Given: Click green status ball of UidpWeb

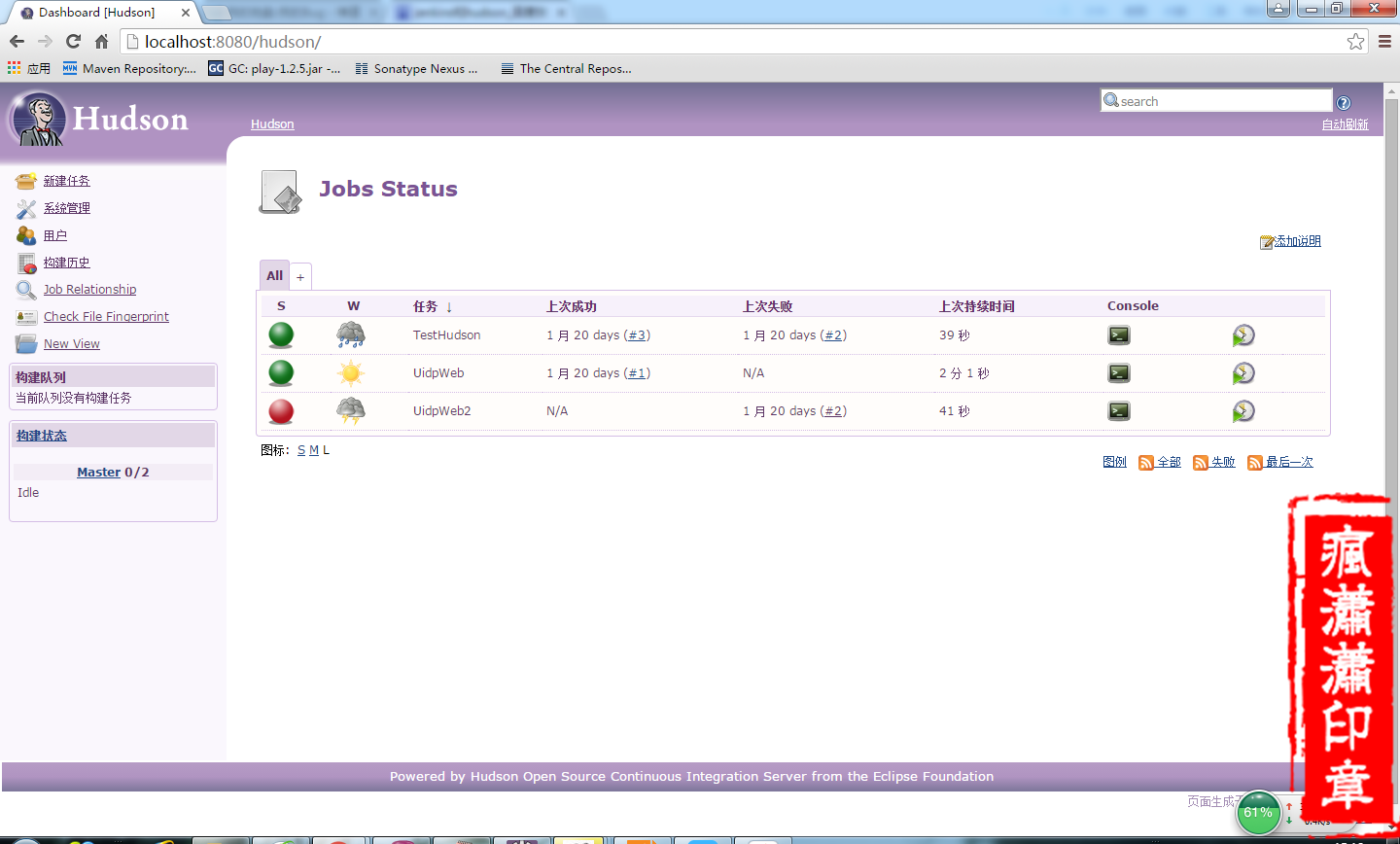Looking at the screenshot, I should (x=281, y=373).
